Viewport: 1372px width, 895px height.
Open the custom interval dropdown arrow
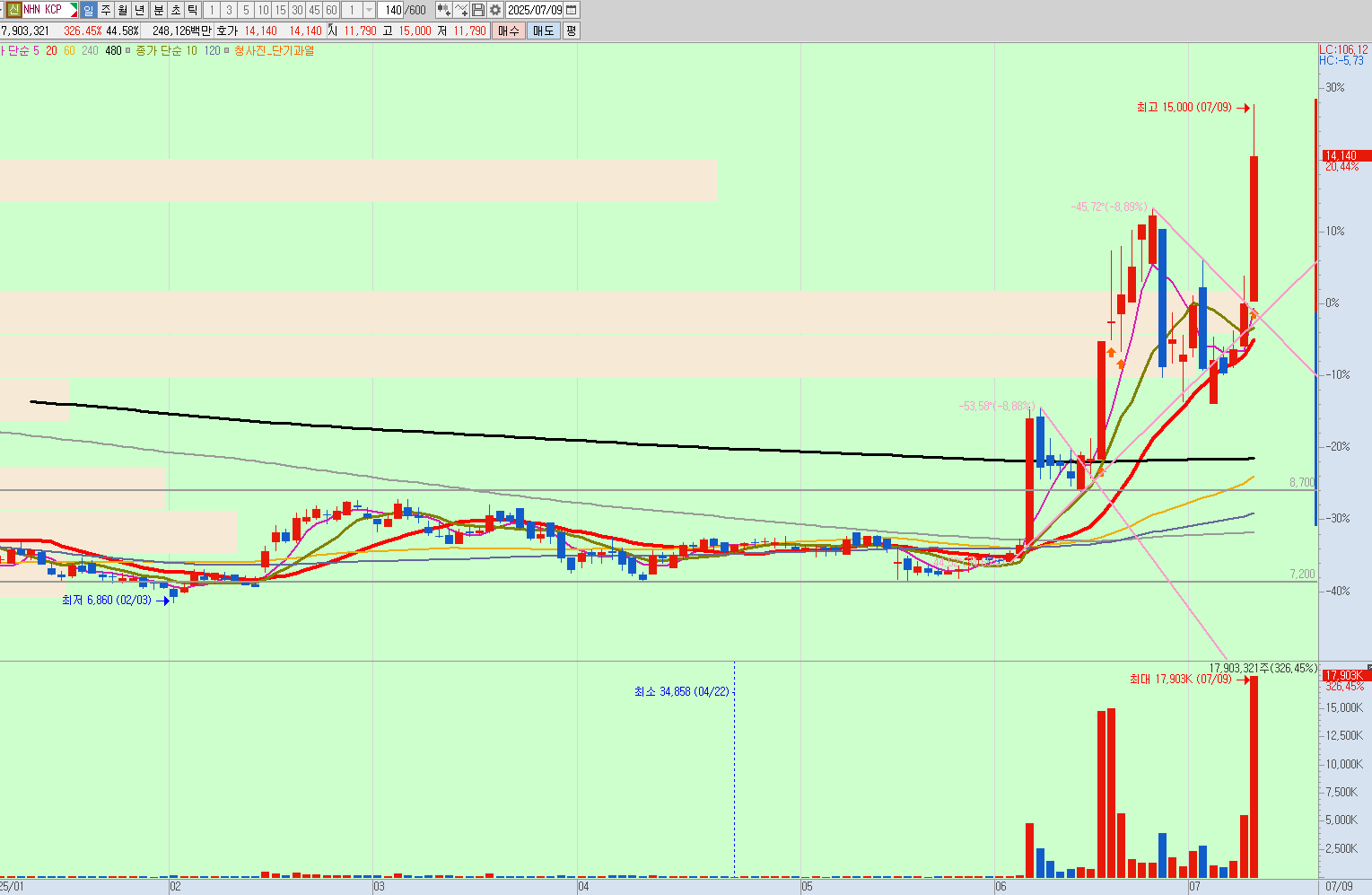pyautogui.click(x=369, y=10)
